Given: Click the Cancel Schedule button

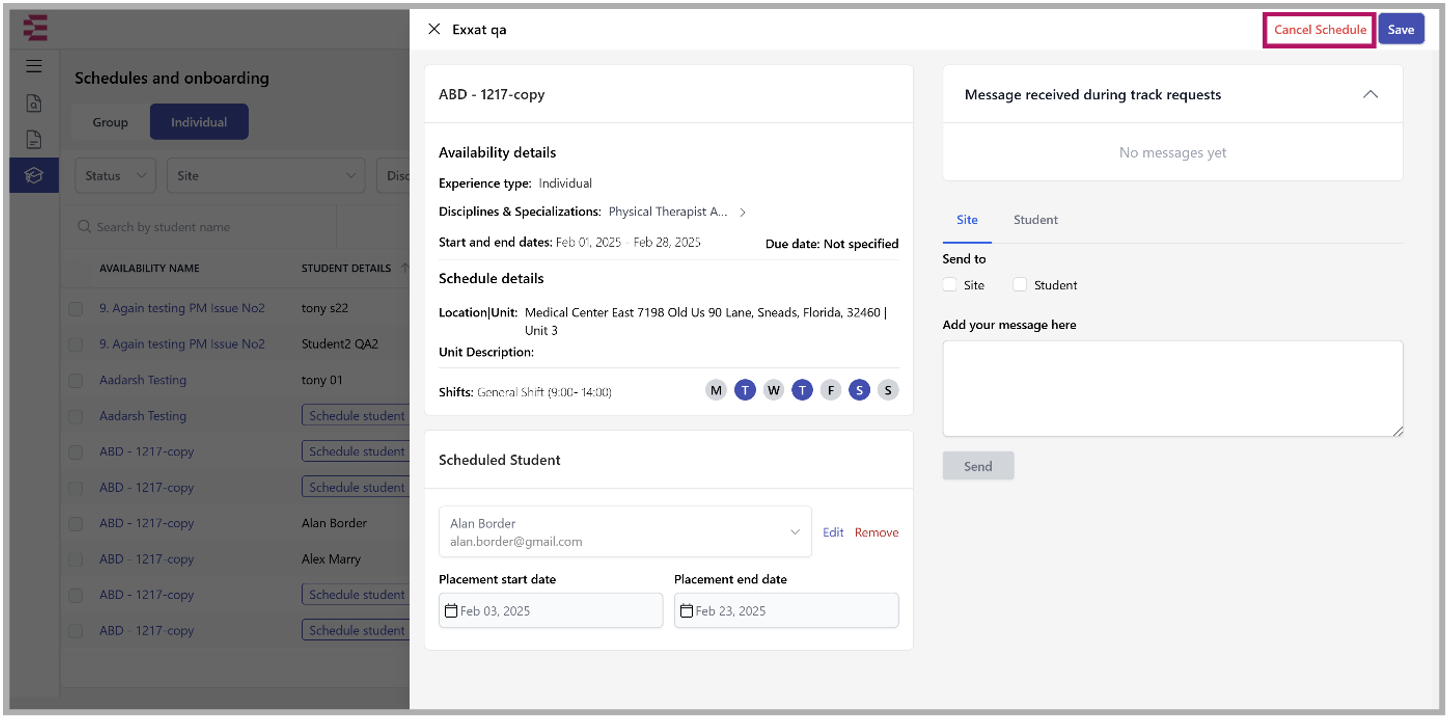Looking at the screenshot, I should coord(1319,29).
